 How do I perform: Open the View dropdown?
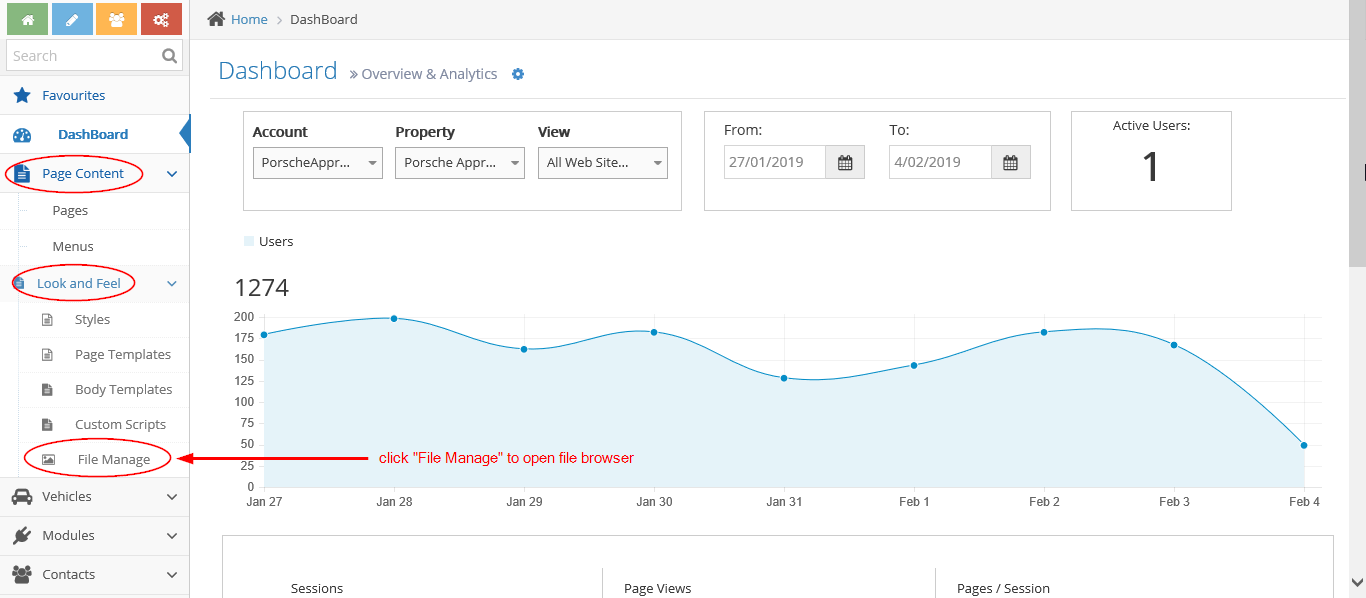click(x=602, y=163)
